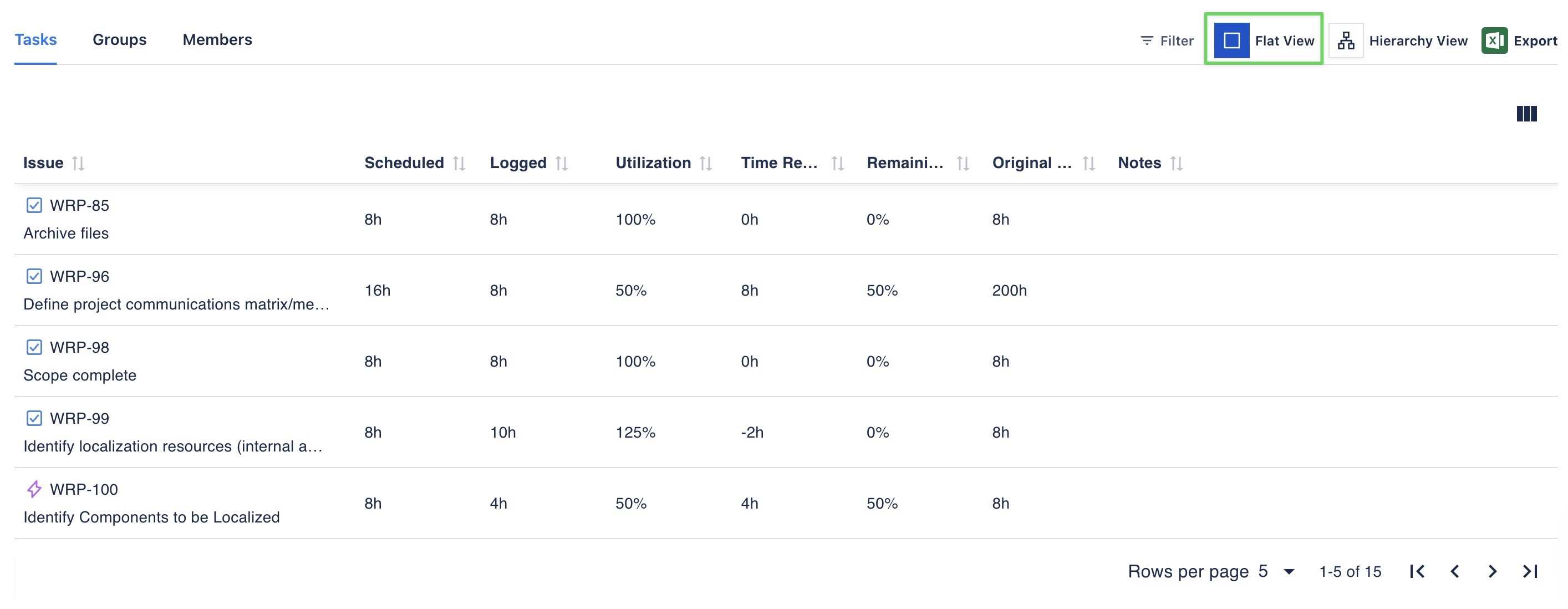
Task: Switch to the Members tab
Action: (x=217, y=39)
